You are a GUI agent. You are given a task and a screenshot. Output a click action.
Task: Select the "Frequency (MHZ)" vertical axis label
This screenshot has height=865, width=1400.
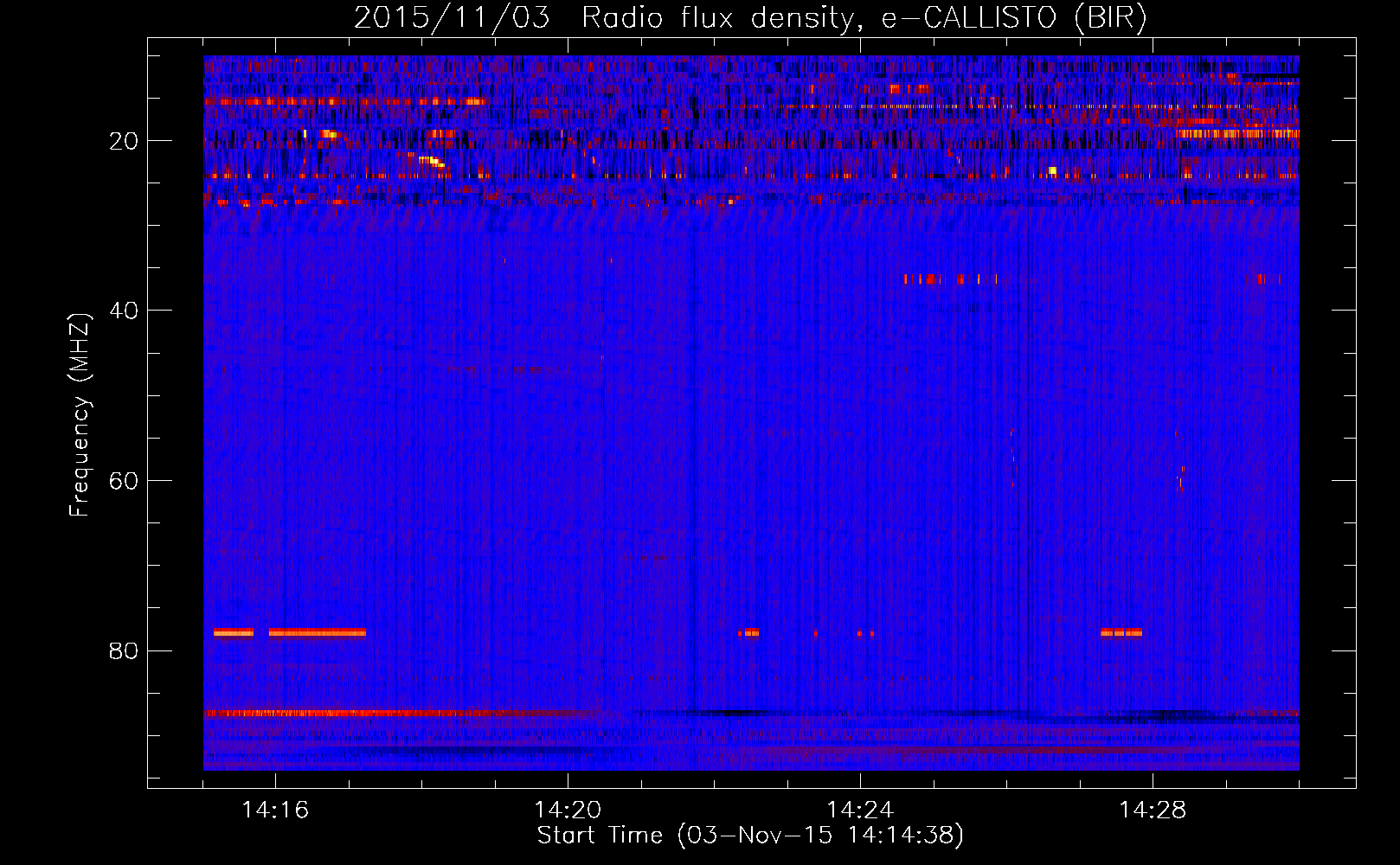(x=79, y=415)
